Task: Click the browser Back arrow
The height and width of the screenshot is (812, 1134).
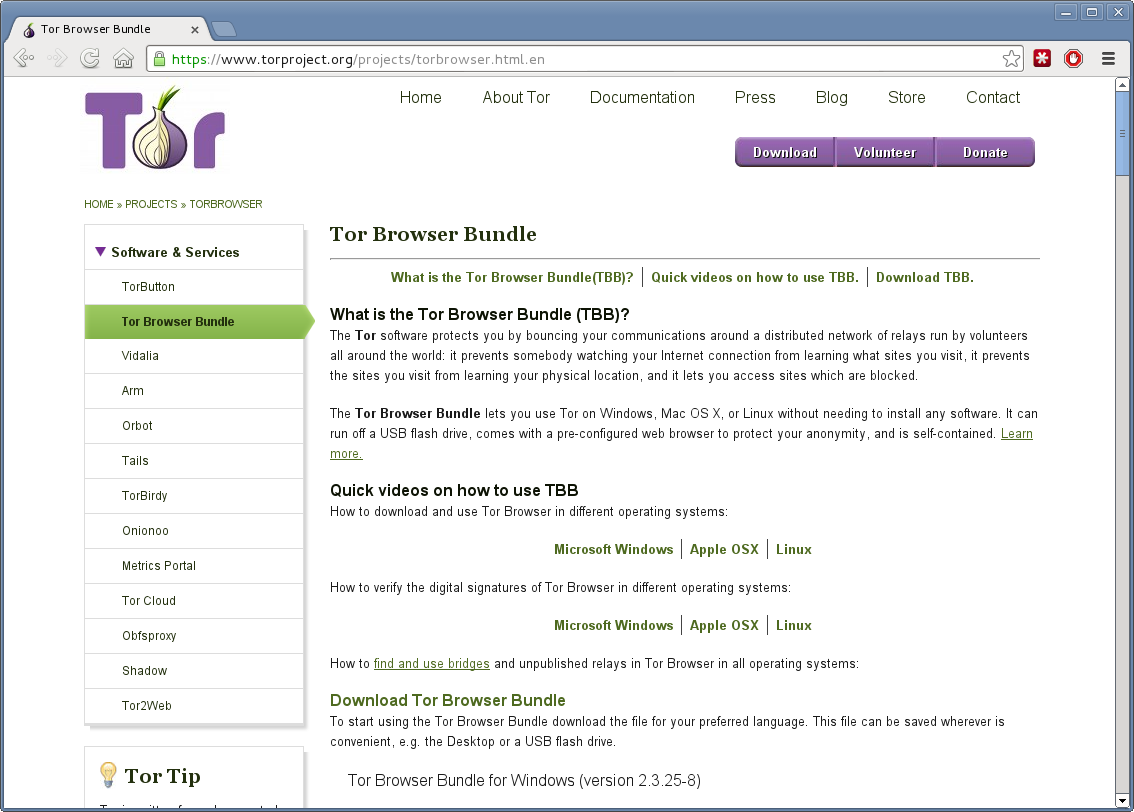Action: click(24, 59)
